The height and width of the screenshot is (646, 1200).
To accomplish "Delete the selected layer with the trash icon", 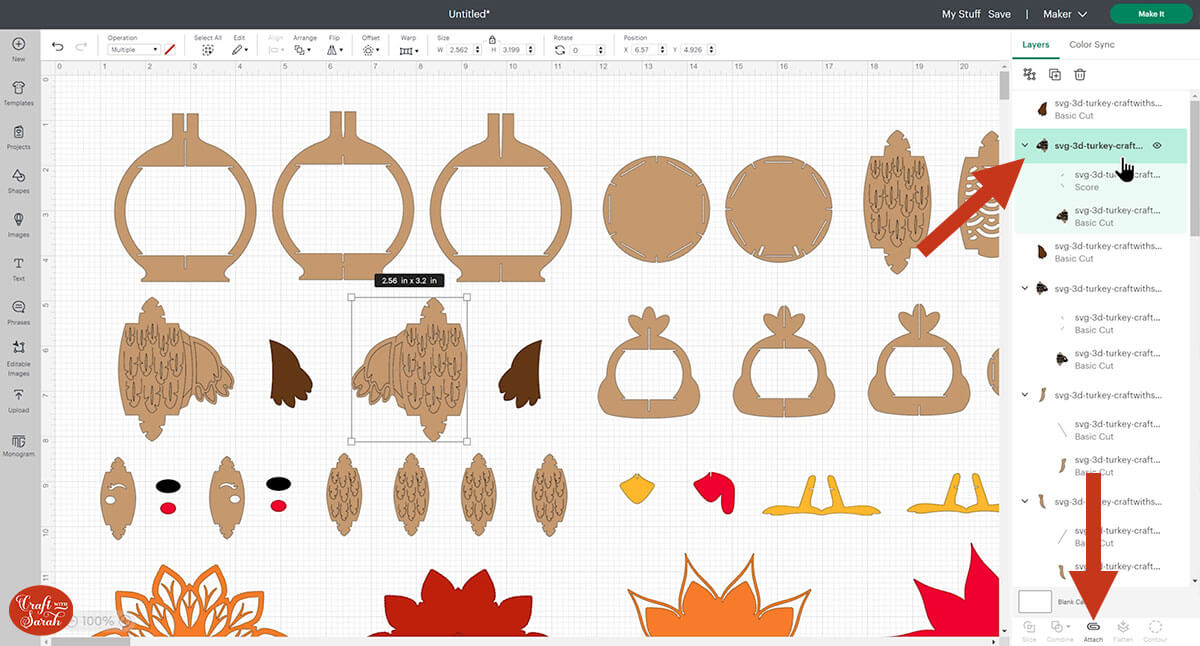I will pyautogui.click(x=1080, y=75).
